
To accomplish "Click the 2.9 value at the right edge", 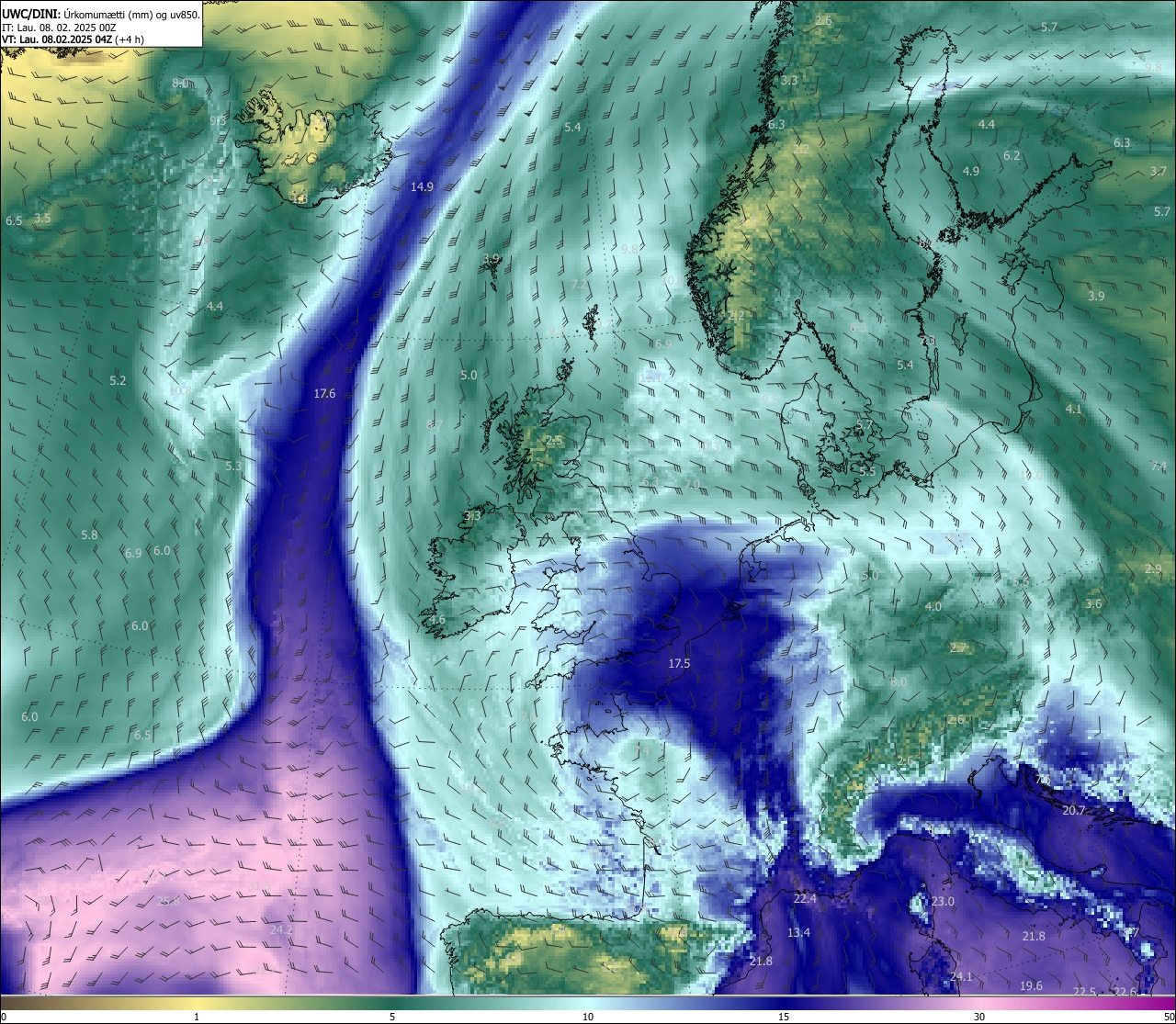I will tap(1153, 568).
